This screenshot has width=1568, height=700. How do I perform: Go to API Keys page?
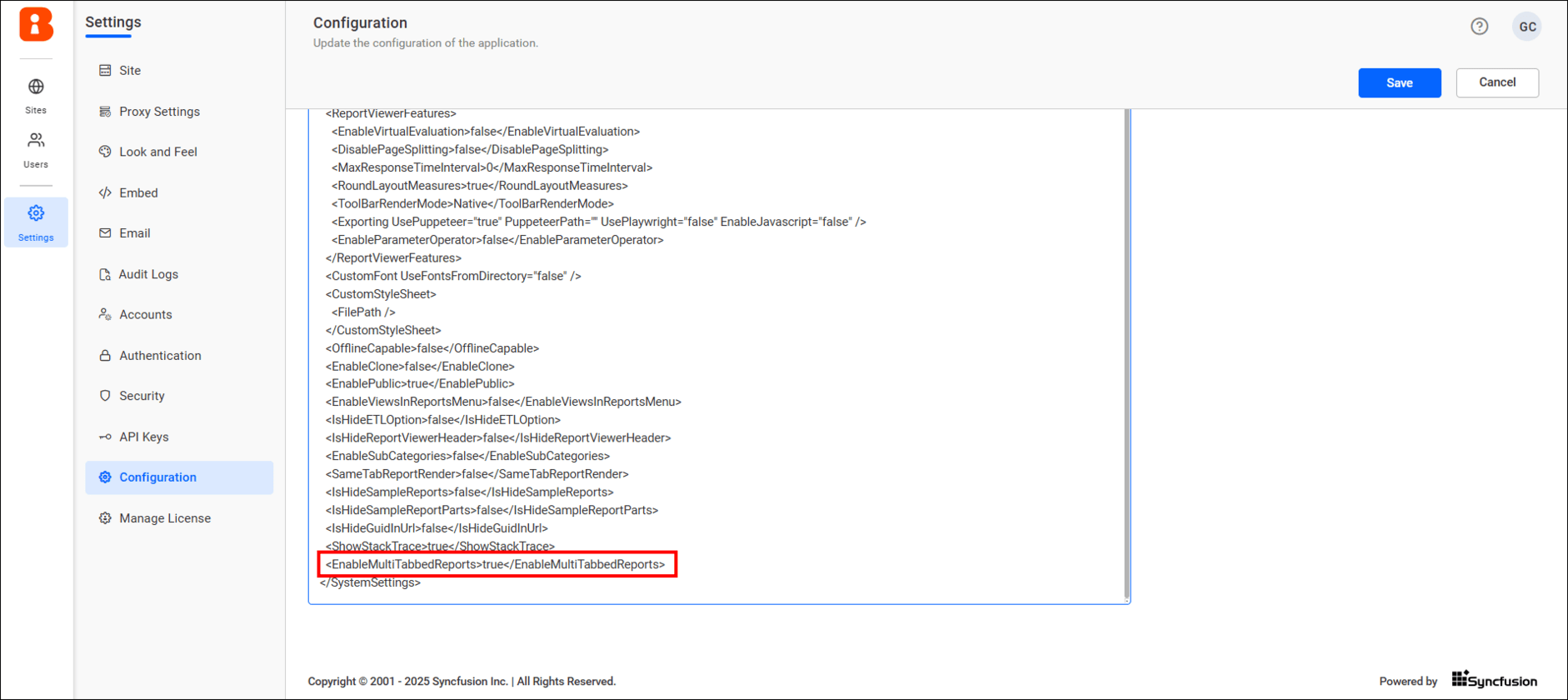(143, 437)
